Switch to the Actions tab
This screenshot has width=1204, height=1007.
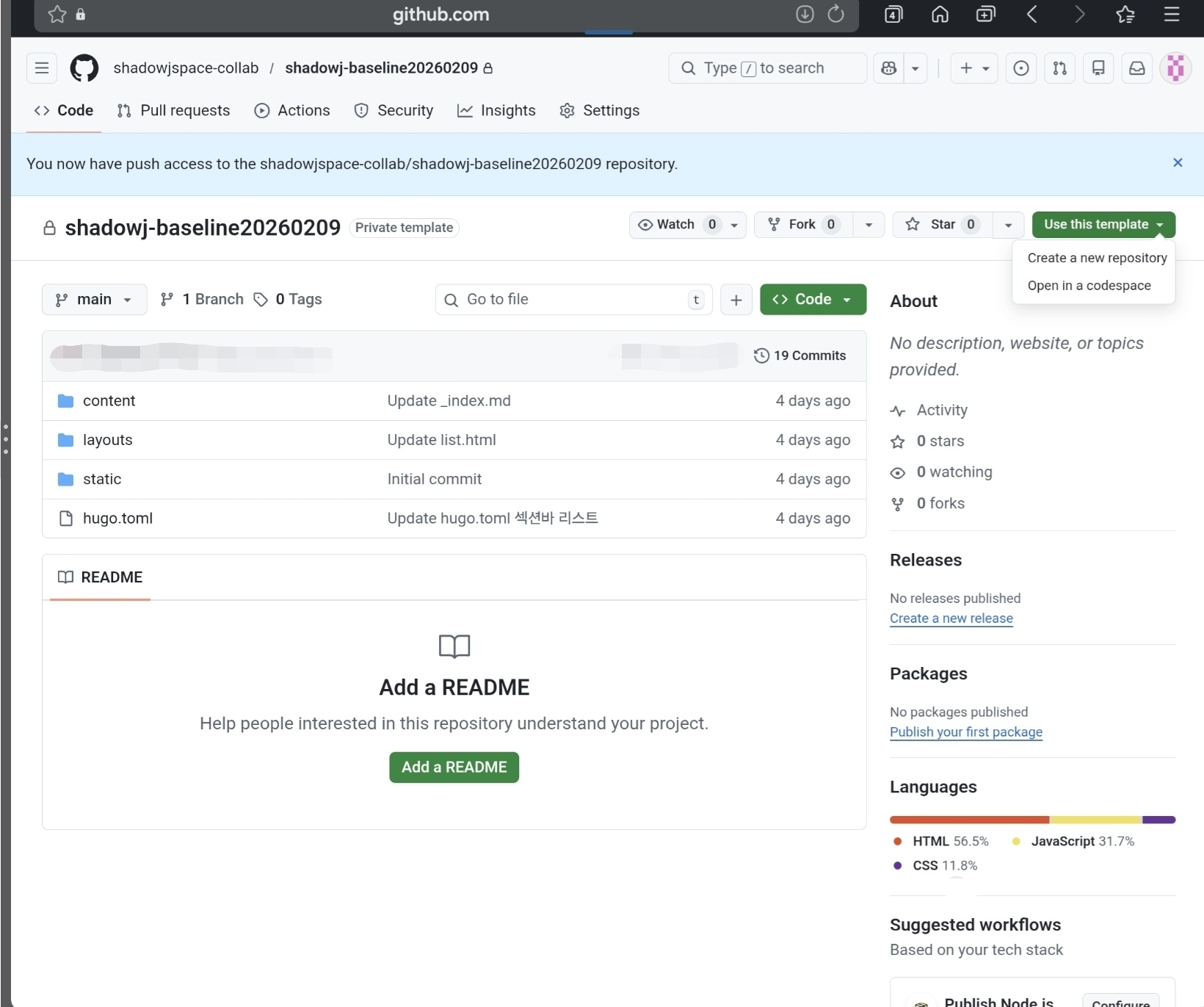point(292,111)
